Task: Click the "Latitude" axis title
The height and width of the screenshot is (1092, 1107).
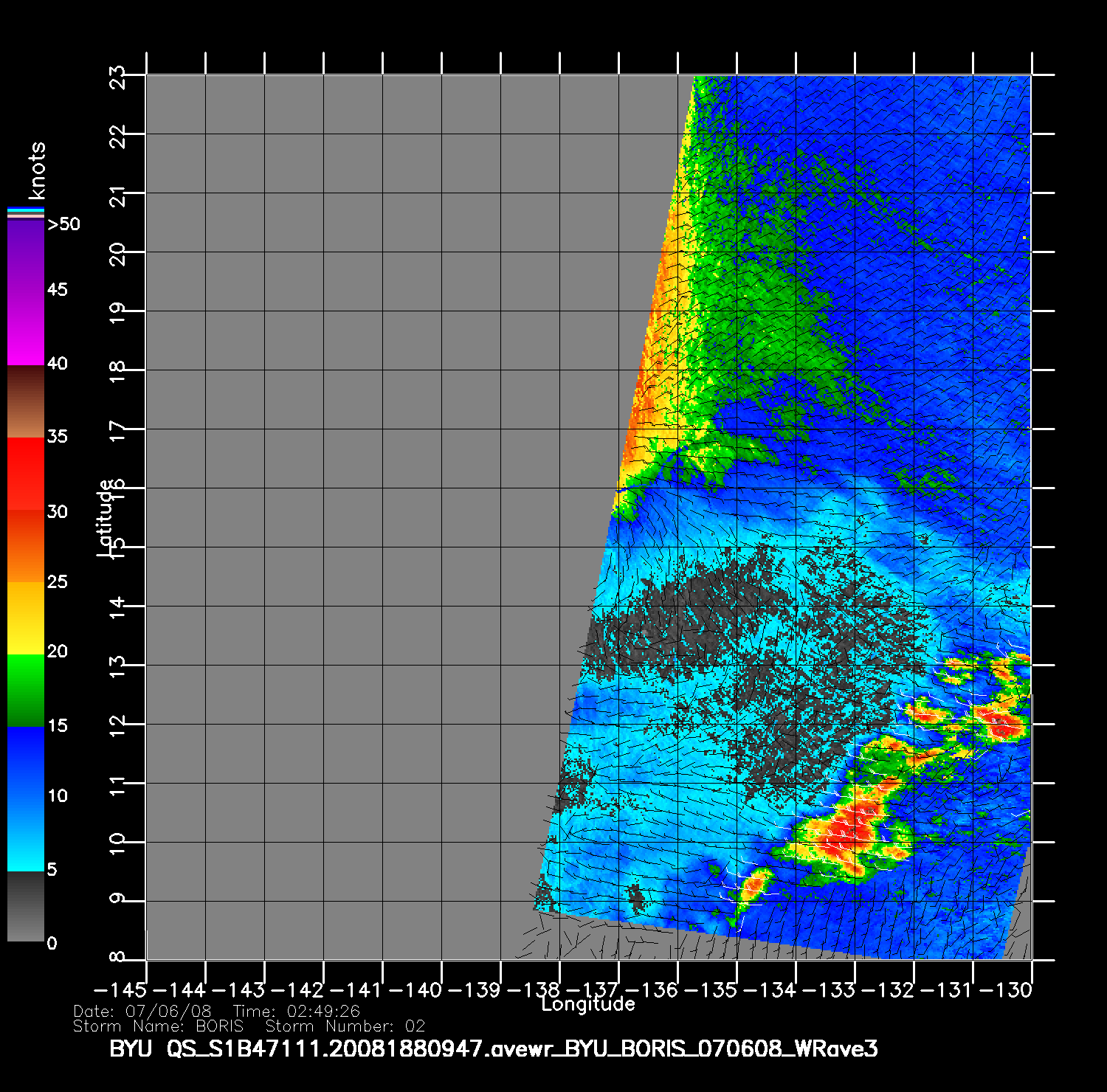Action: point(105,517)
